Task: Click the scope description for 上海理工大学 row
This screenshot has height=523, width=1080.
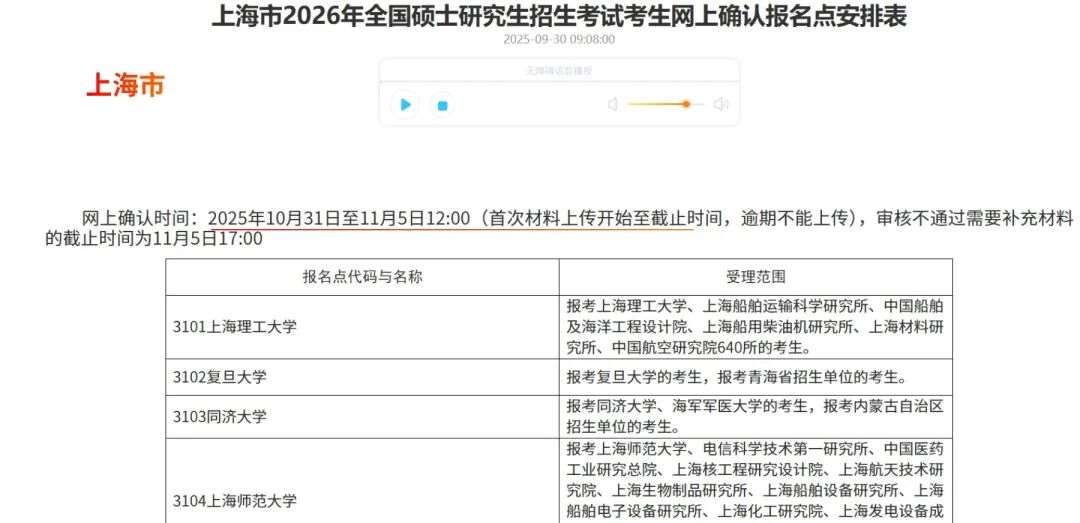Action: (754, 327)
